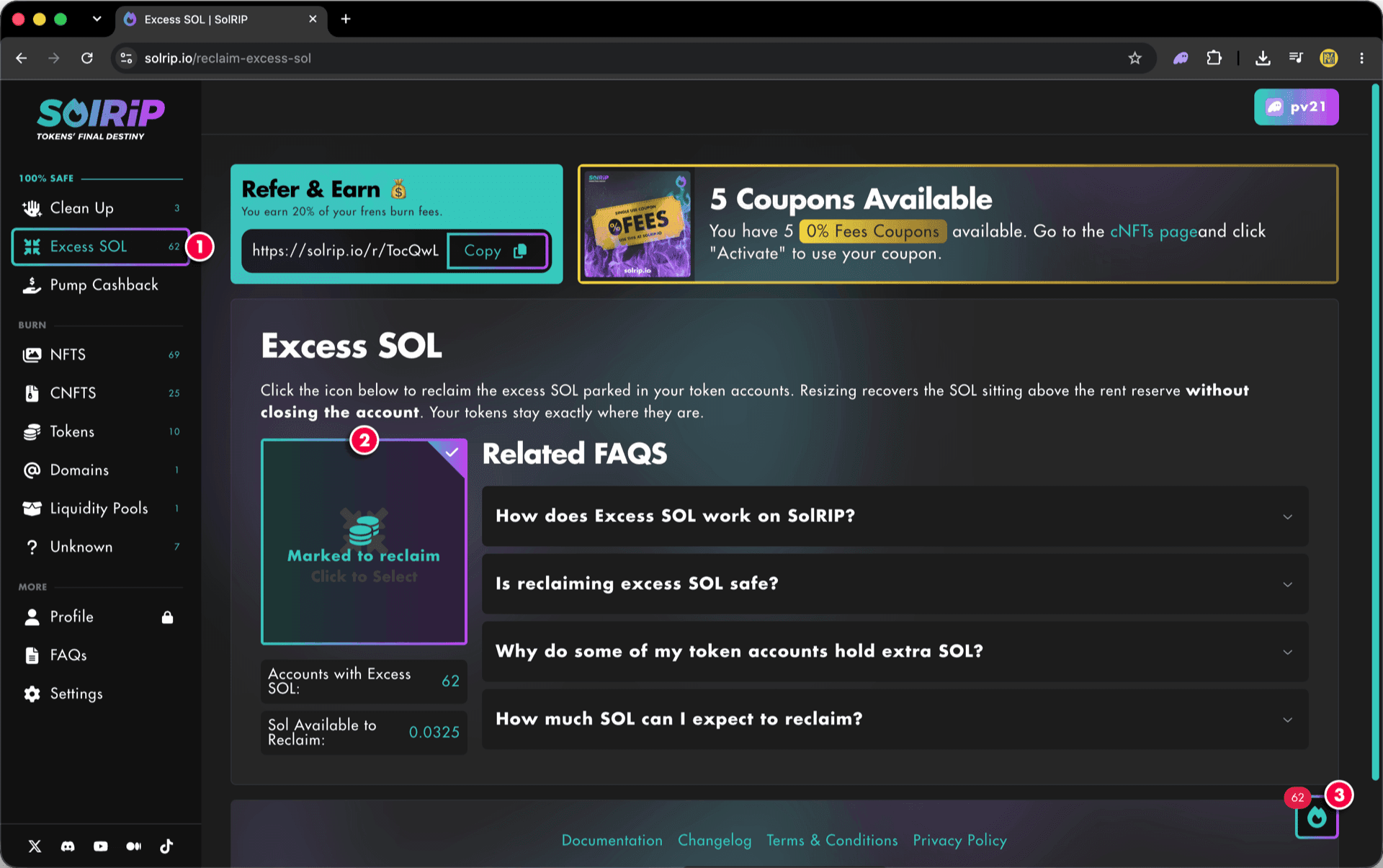Open the tab search dropdown chevron

pyautogui.click(x=97, y=19)
